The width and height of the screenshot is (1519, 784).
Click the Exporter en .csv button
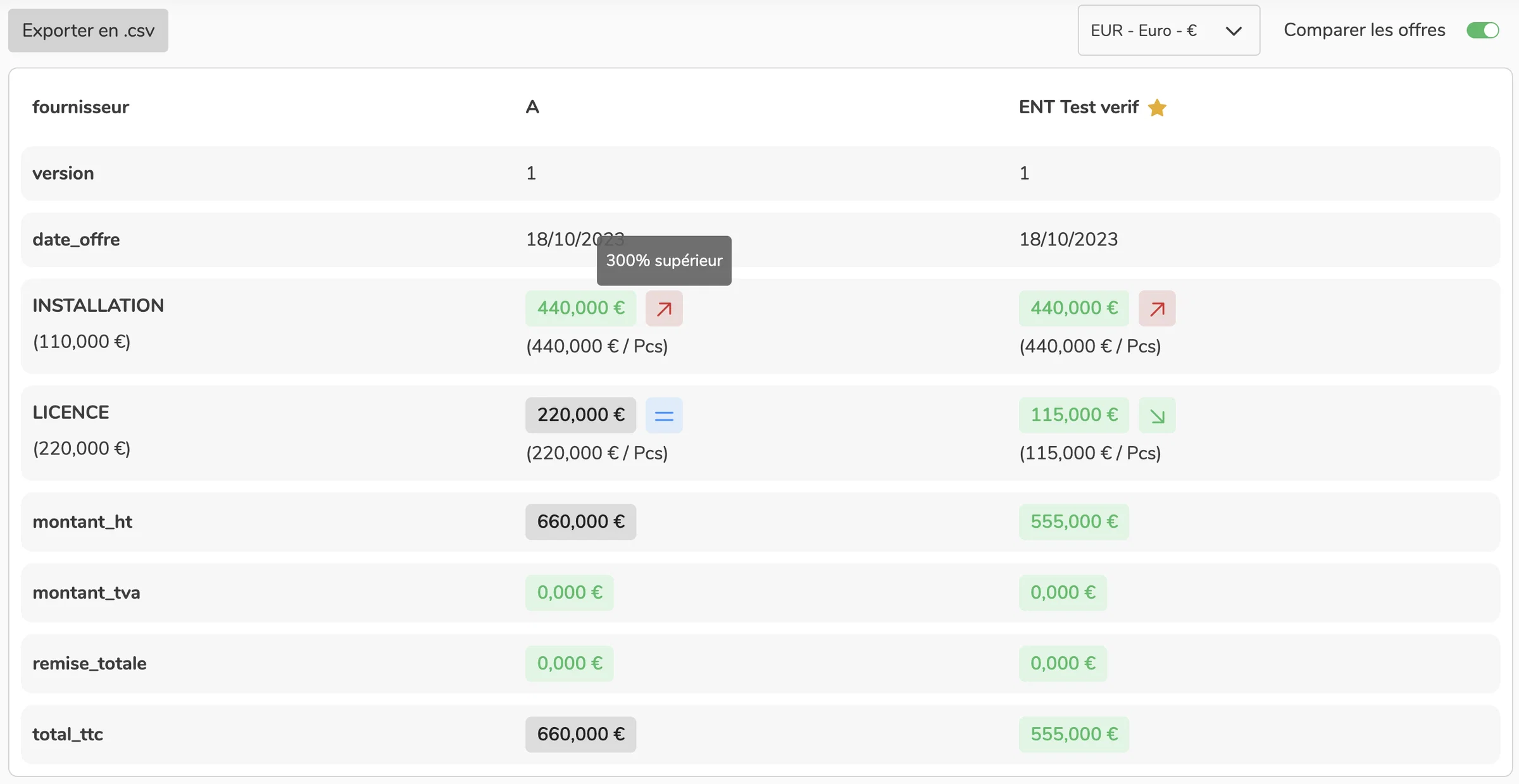[88, 30]
